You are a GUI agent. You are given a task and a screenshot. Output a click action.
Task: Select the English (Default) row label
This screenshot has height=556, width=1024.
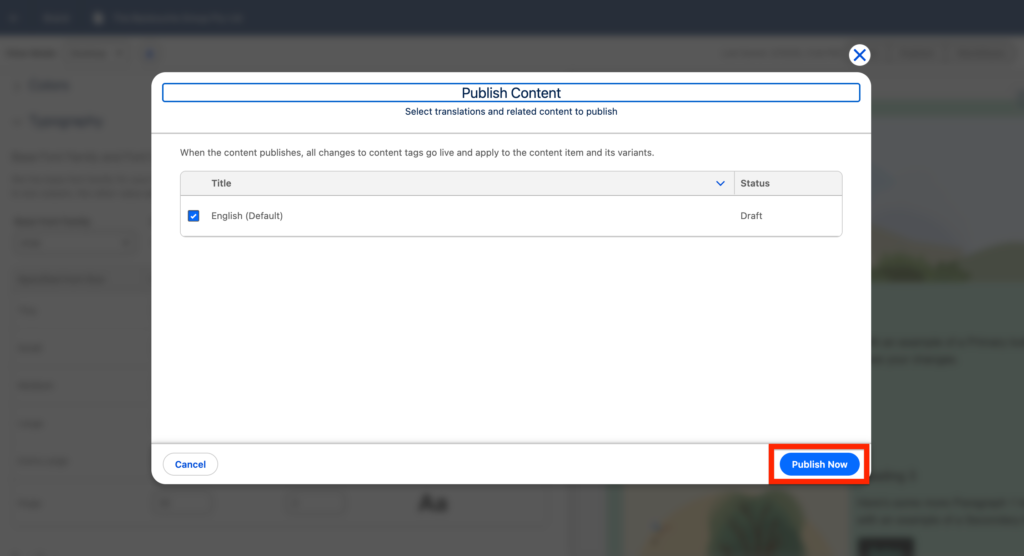[247, 216]
